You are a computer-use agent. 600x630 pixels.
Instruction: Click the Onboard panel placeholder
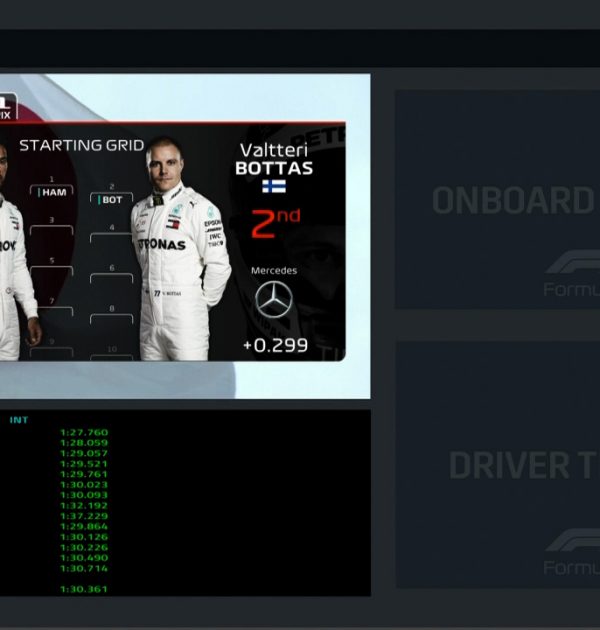(498, 199)
